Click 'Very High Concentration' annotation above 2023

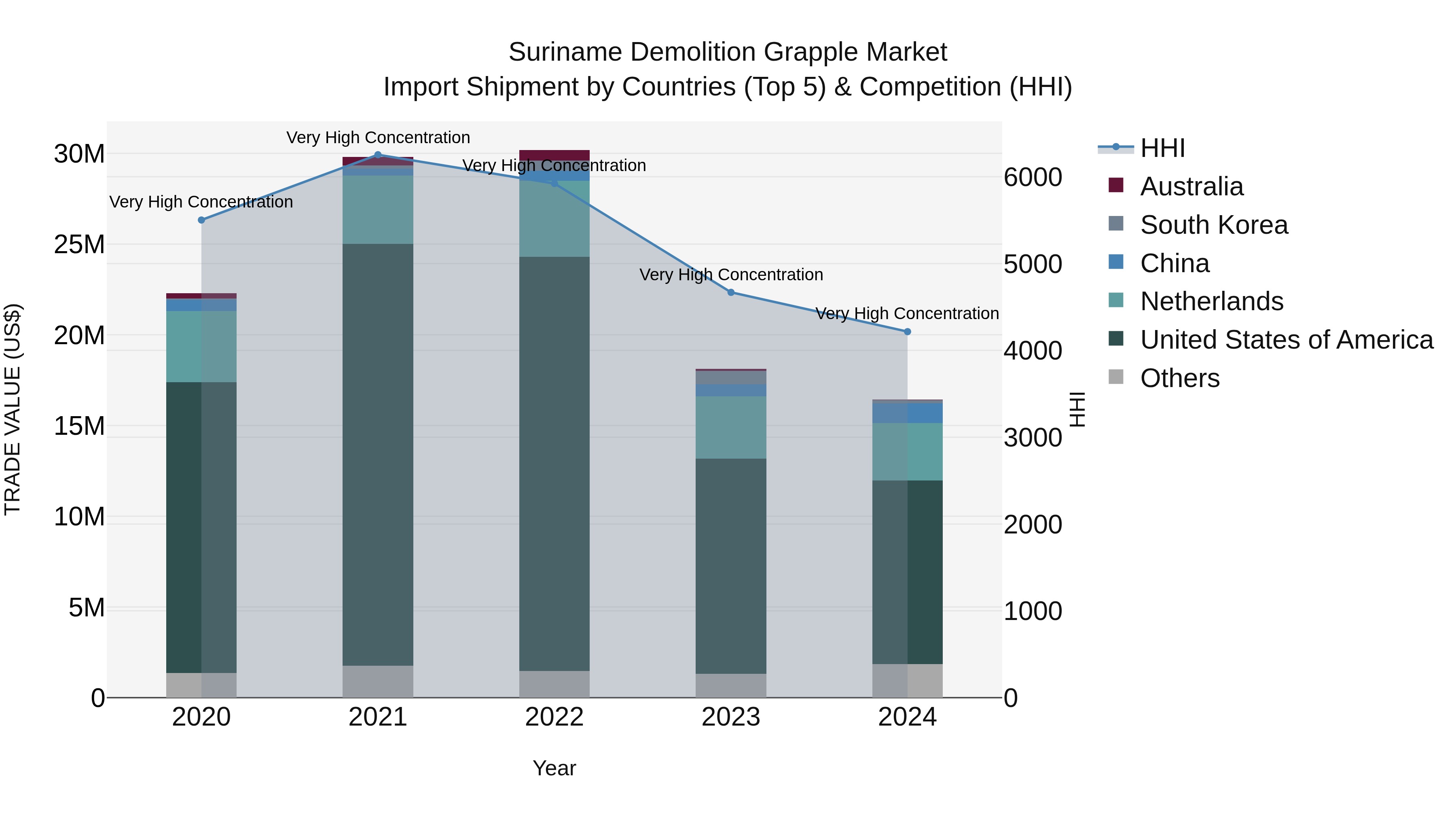(731, 275)
